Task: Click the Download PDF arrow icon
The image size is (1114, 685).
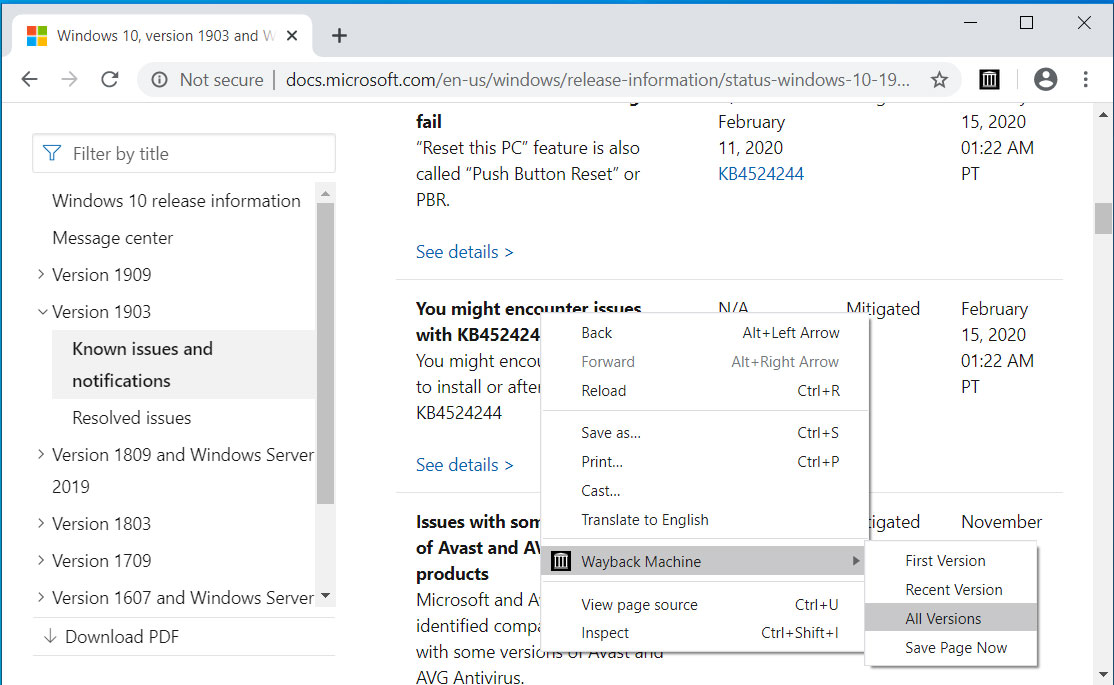Action: 50,636
